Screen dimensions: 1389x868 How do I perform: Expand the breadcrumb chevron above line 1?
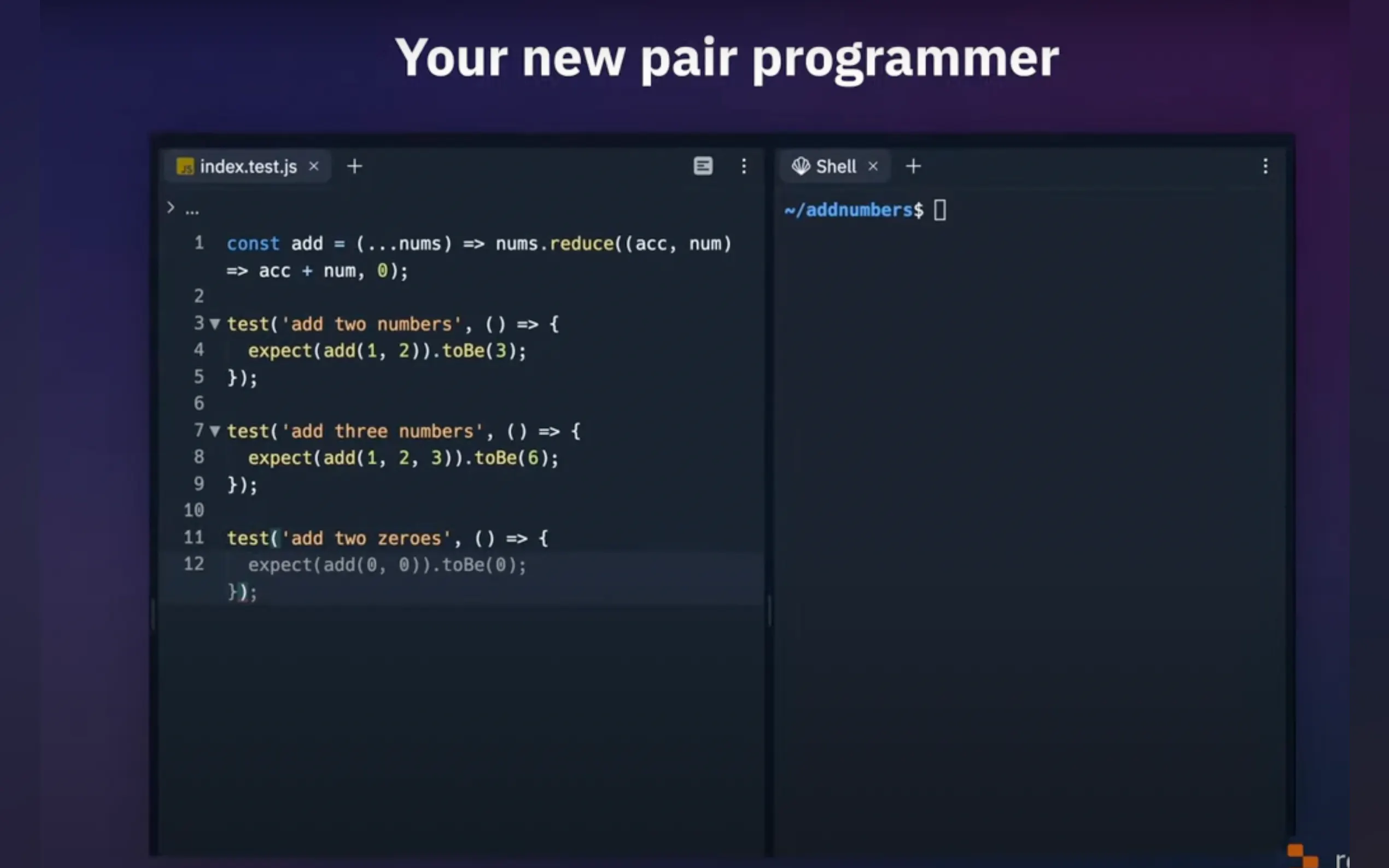click(x=171, y=208)
